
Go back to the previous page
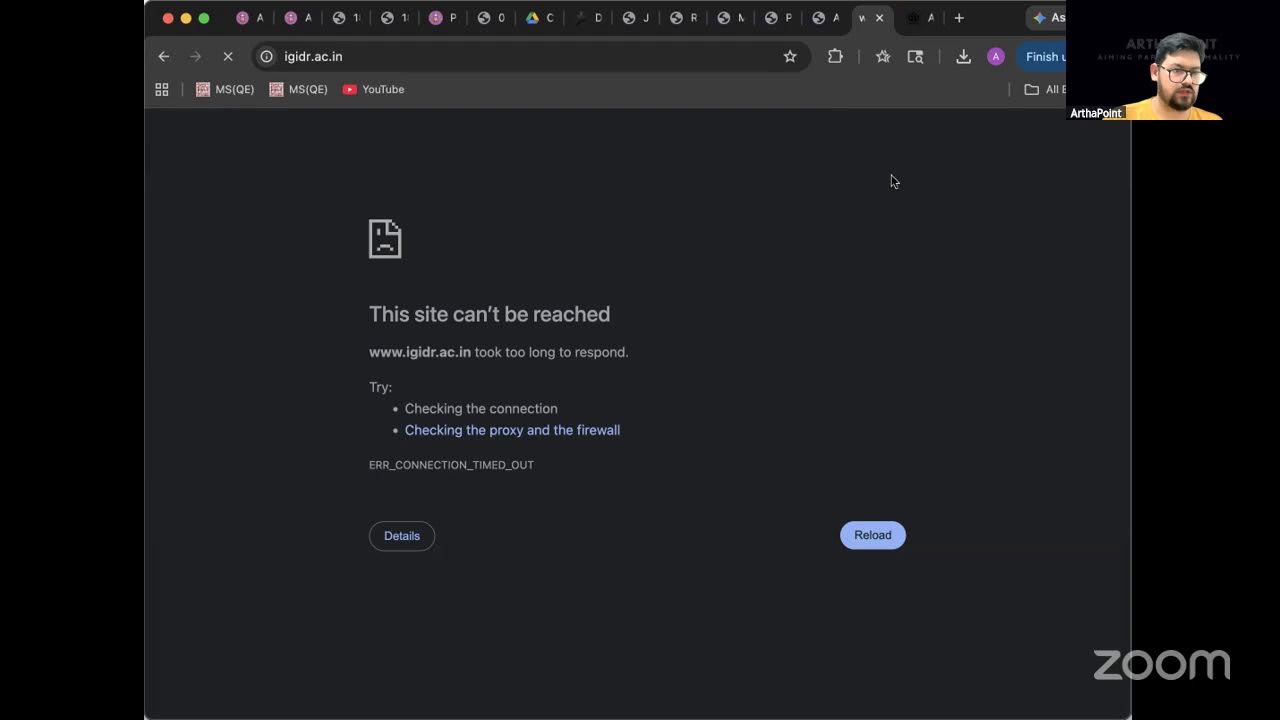(x=164, y=57)
